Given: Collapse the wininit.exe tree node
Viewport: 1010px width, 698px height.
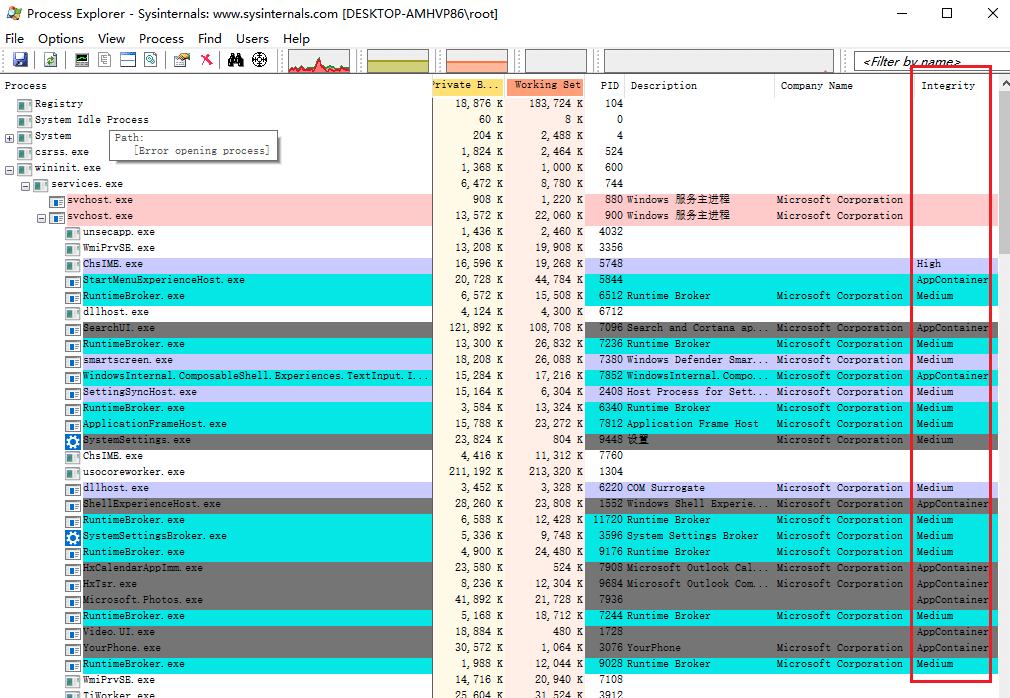Looking at the screenshot, I should pyautogui.click(x=9, y=170).
